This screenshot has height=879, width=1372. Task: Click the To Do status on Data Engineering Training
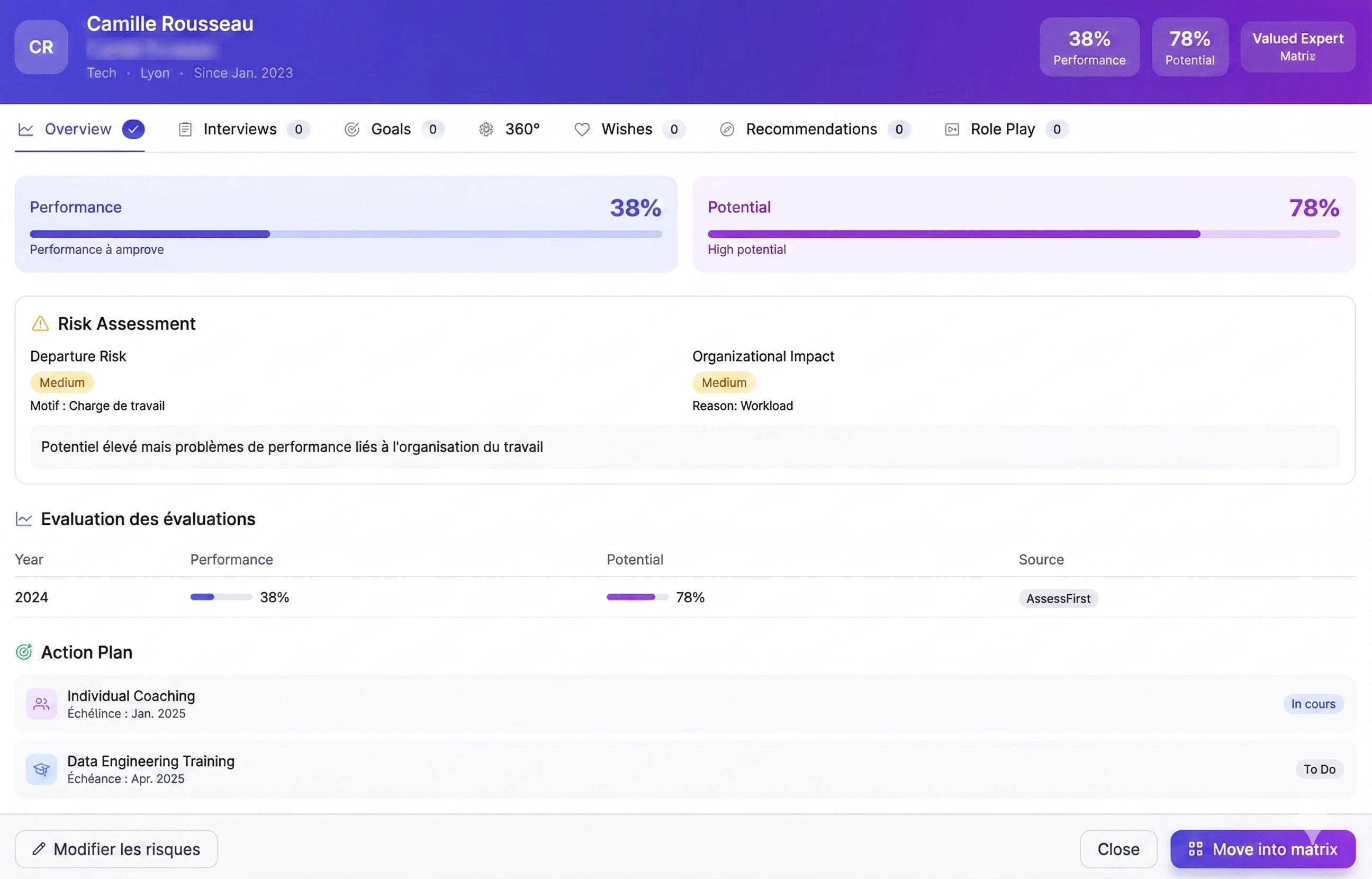click(1320, 769)
